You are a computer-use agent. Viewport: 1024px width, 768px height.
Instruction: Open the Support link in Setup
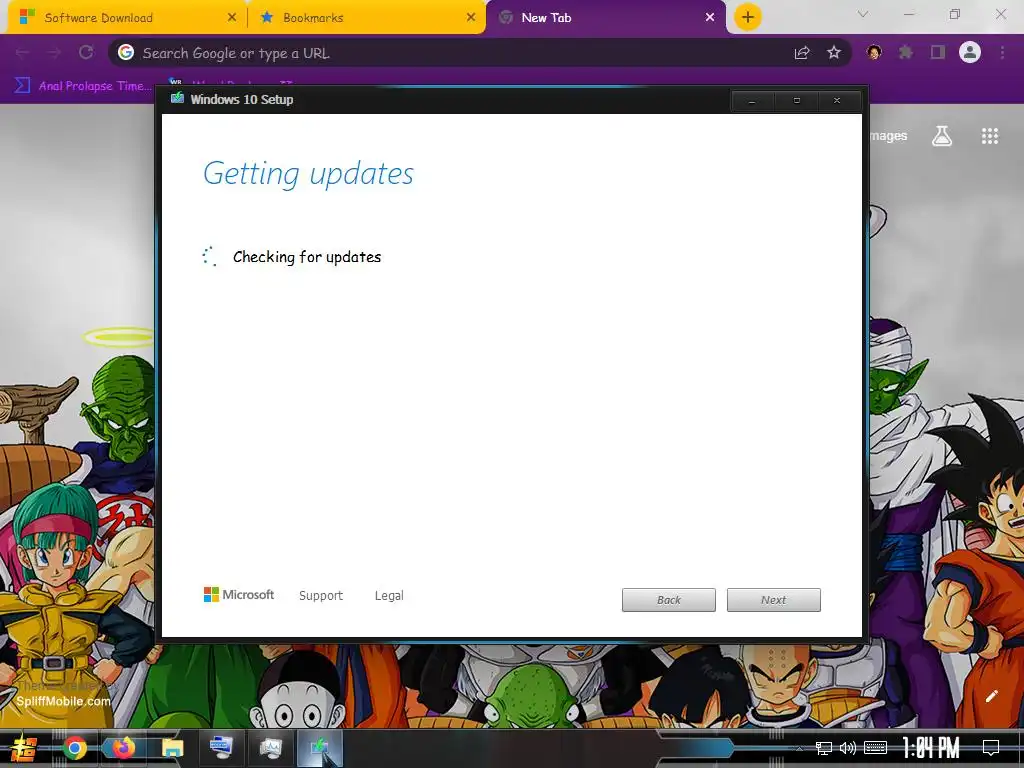click(x=321, y=596)
